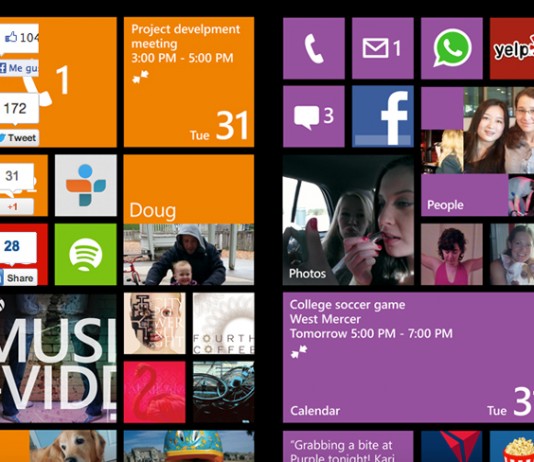Open the popcorn movie app tile

(512, 446)
